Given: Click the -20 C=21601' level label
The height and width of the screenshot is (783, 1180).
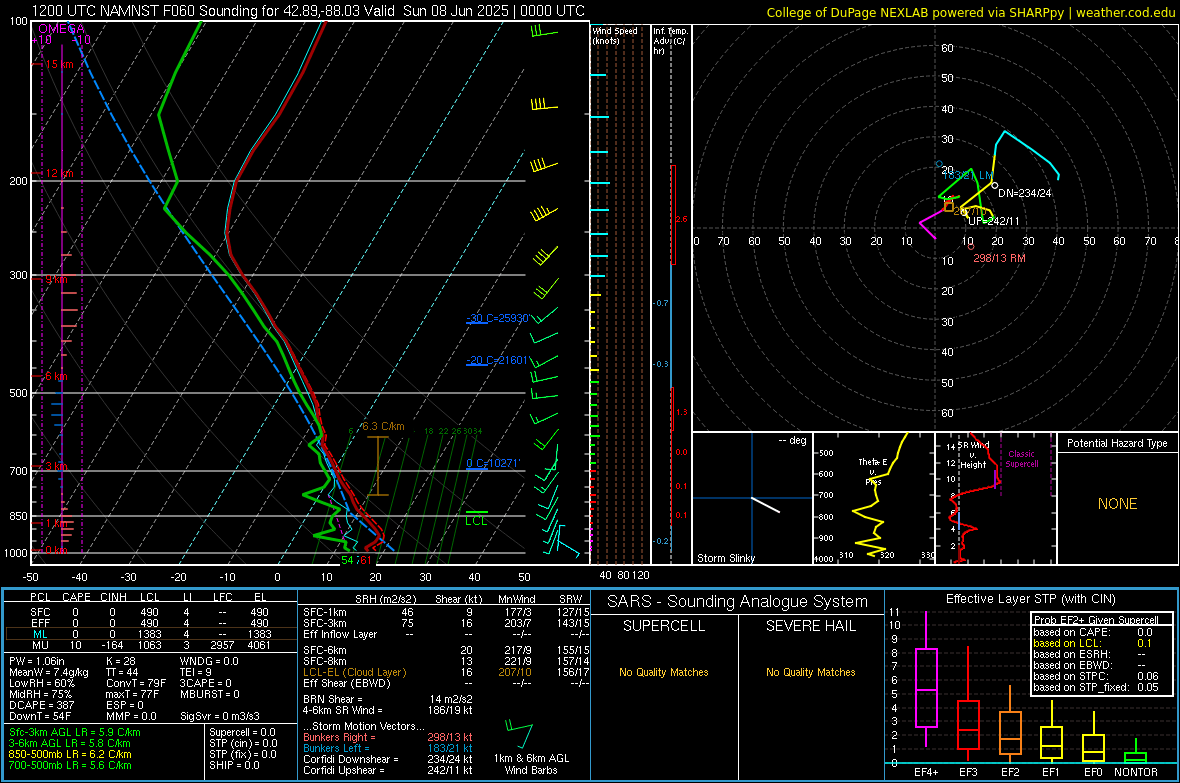Looking at the screenshot, I should click(497, 361).
